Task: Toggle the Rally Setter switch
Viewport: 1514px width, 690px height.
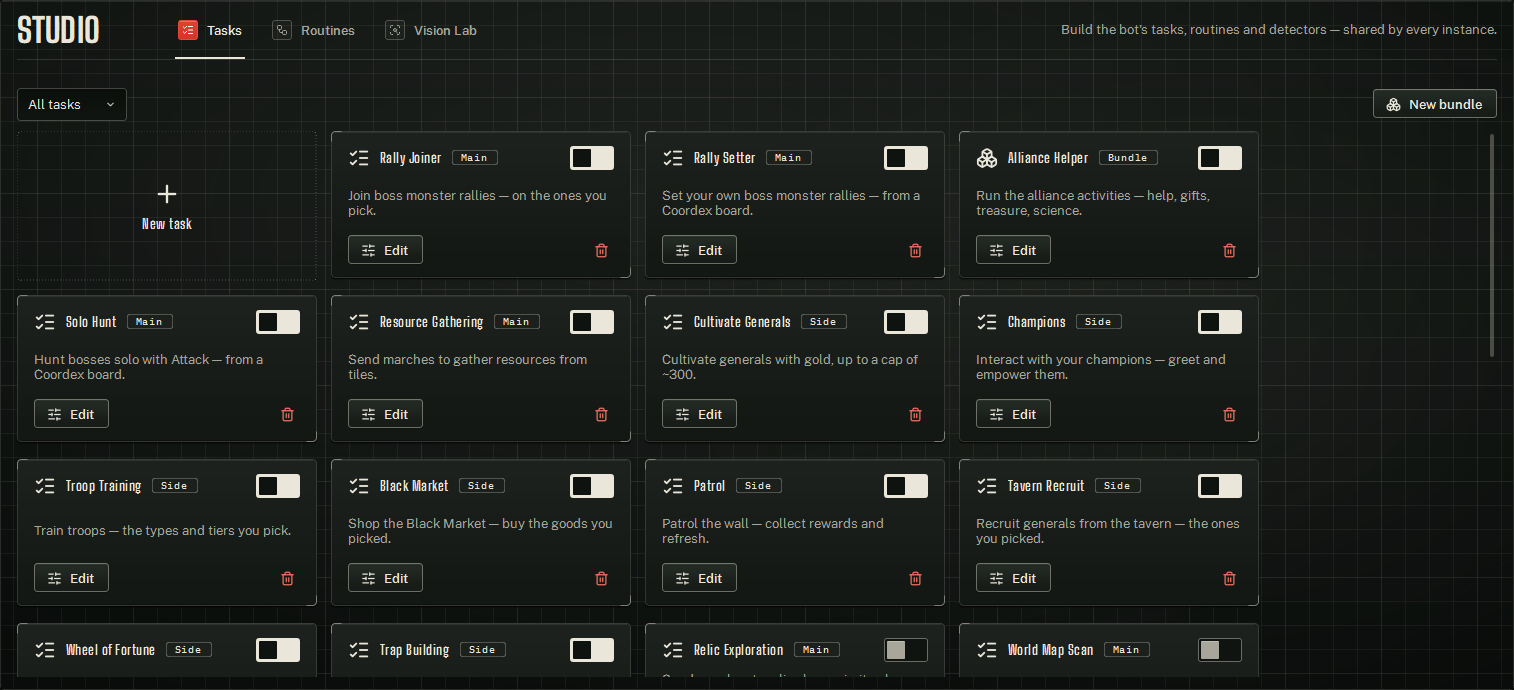Action: 906,158
